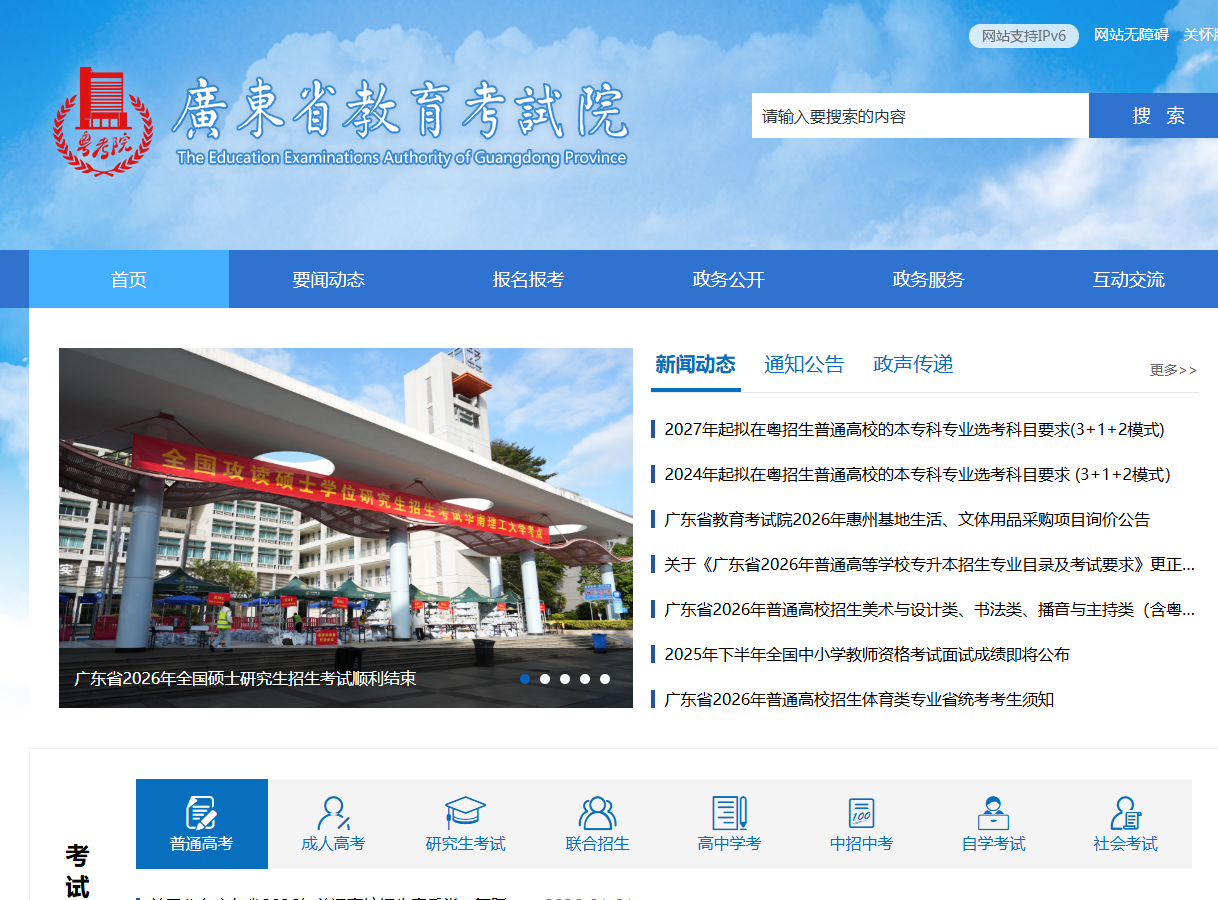Open the 报名报考 navigation menu
Image resolution: width=1218 pixels, height=900 pixels.
[528, 280]
